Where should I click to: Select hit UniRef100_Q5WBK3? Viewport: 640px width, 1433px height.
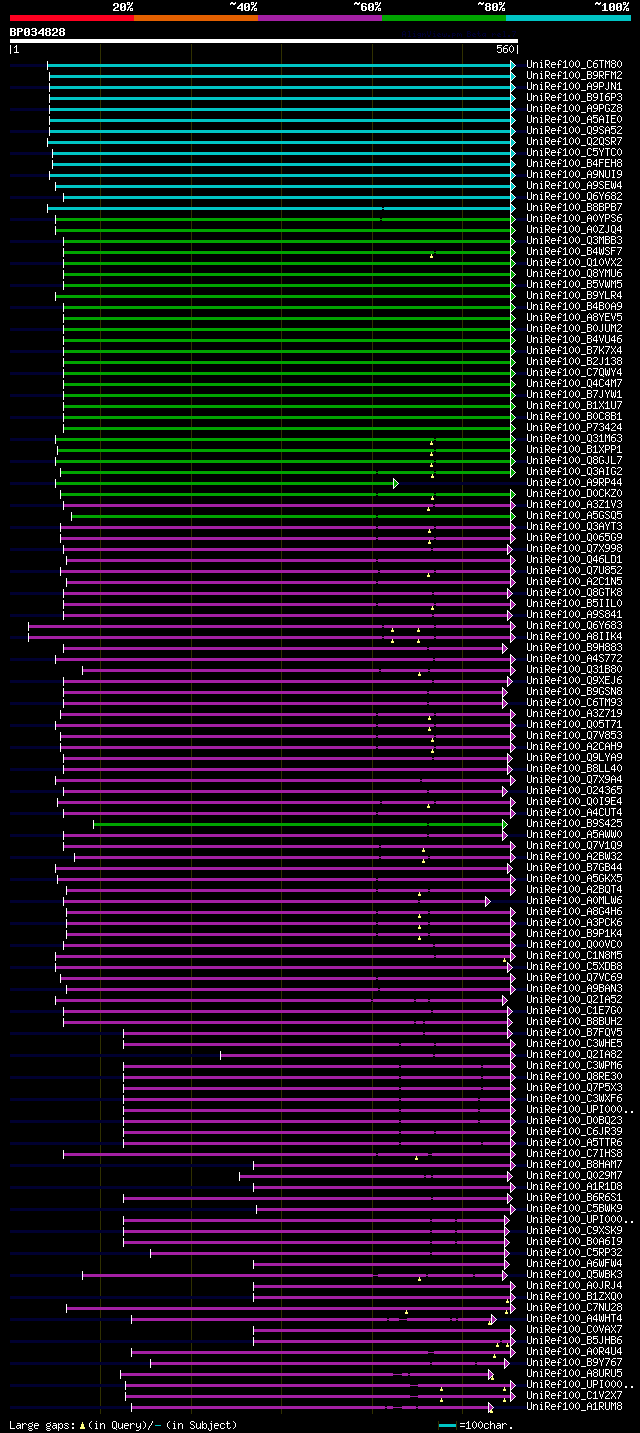tap(574, 1274)
